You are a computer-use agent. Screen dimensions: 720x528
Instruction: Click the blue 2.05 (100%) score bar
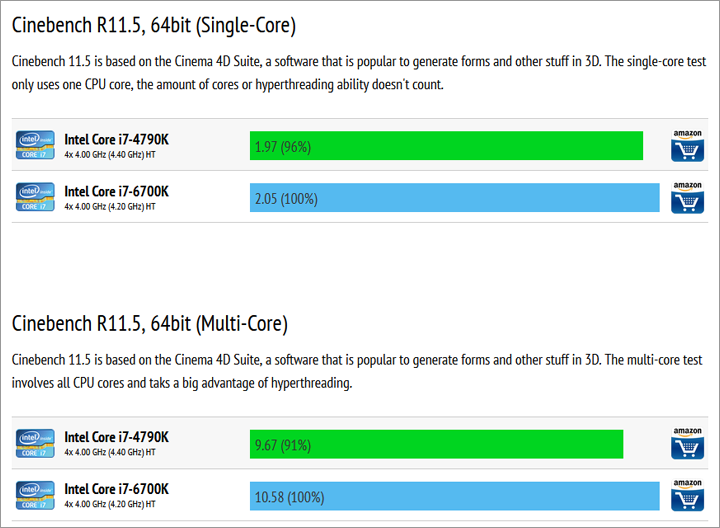tap(454, 198)
